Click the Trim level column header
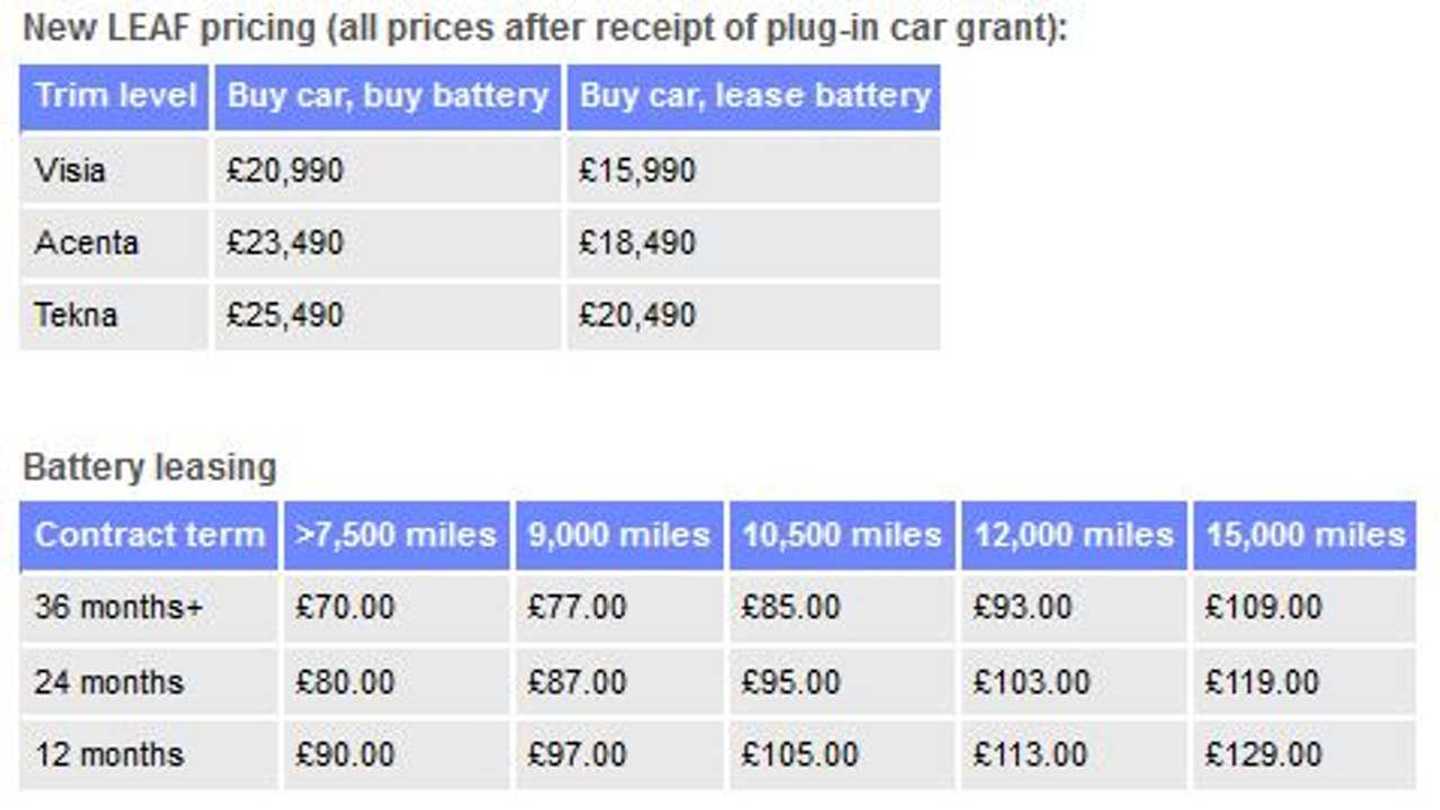The image size is (1440, 810). [115, 96]
